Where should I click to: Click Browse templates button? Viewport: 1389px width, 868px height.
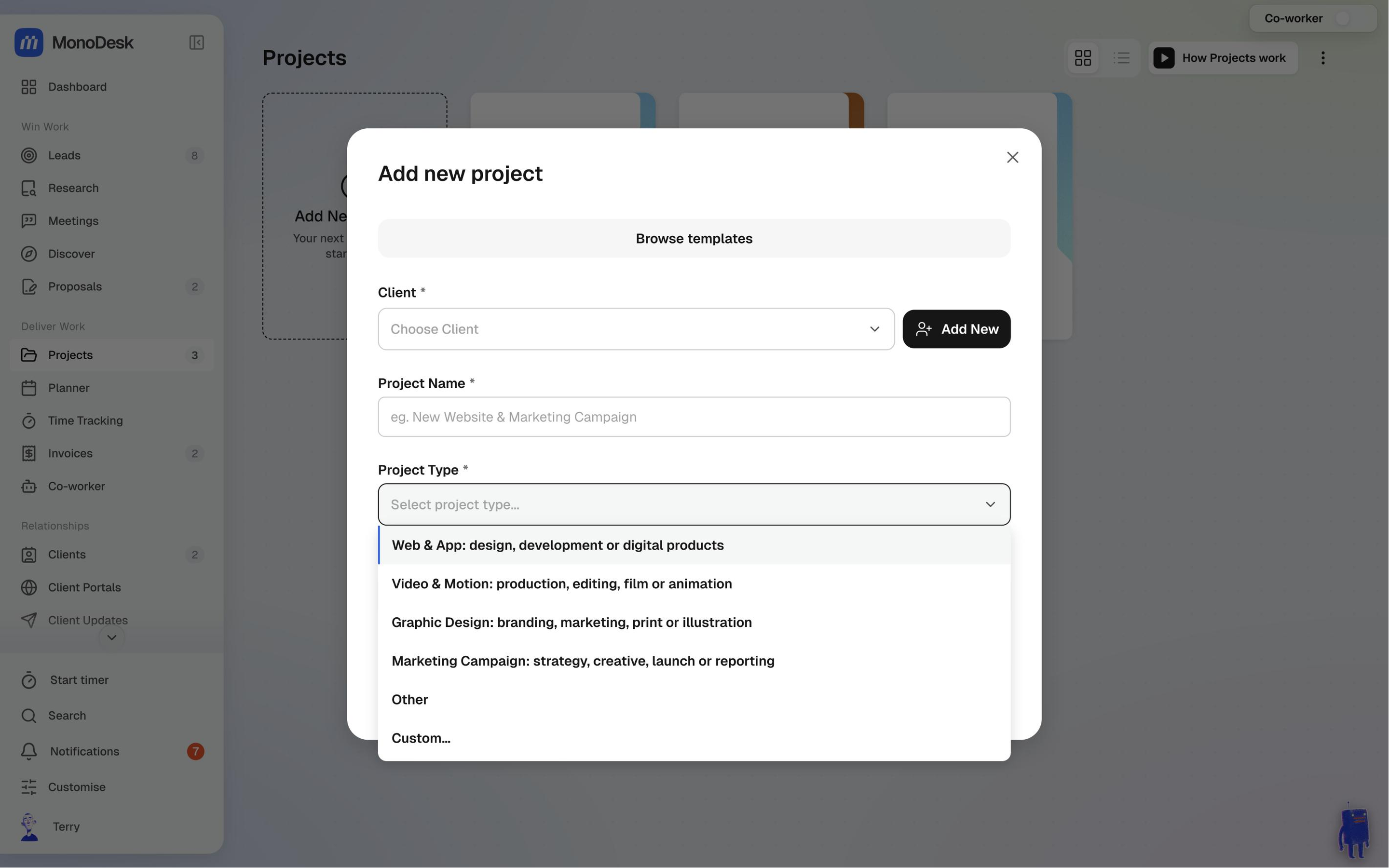click(x=694, y=238)
